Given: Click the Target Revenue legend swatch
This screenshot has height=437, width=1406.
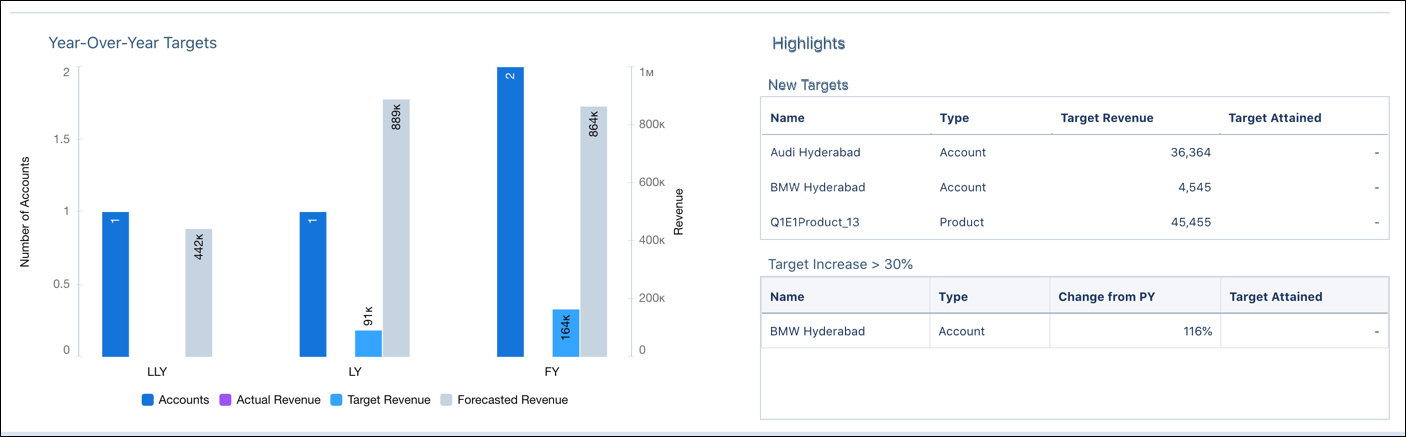Looking at the screenshot, I should point(337,400).
